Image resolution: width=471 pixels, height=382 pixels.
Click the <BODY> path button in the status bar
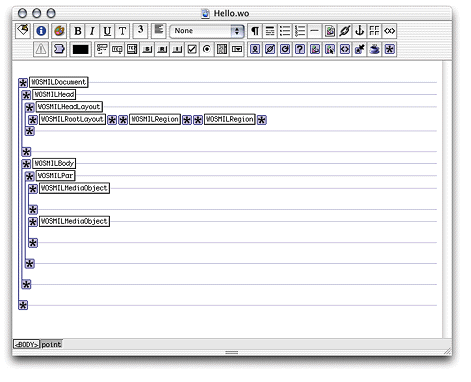click(26, 344)
